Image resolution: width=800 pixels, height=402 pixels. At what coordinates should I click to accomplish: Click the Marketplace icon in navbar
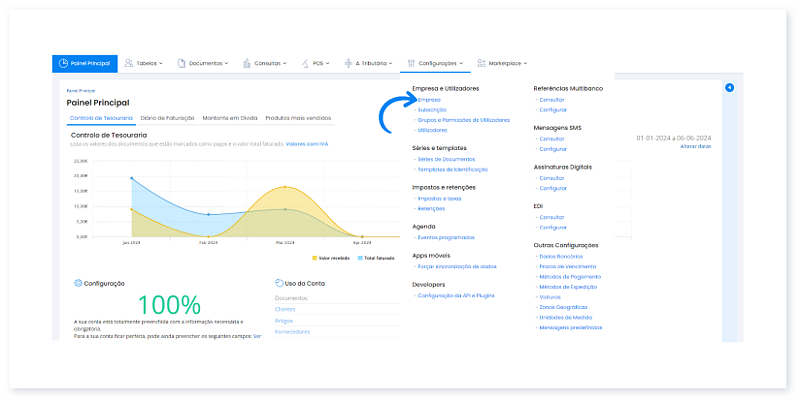482,63
